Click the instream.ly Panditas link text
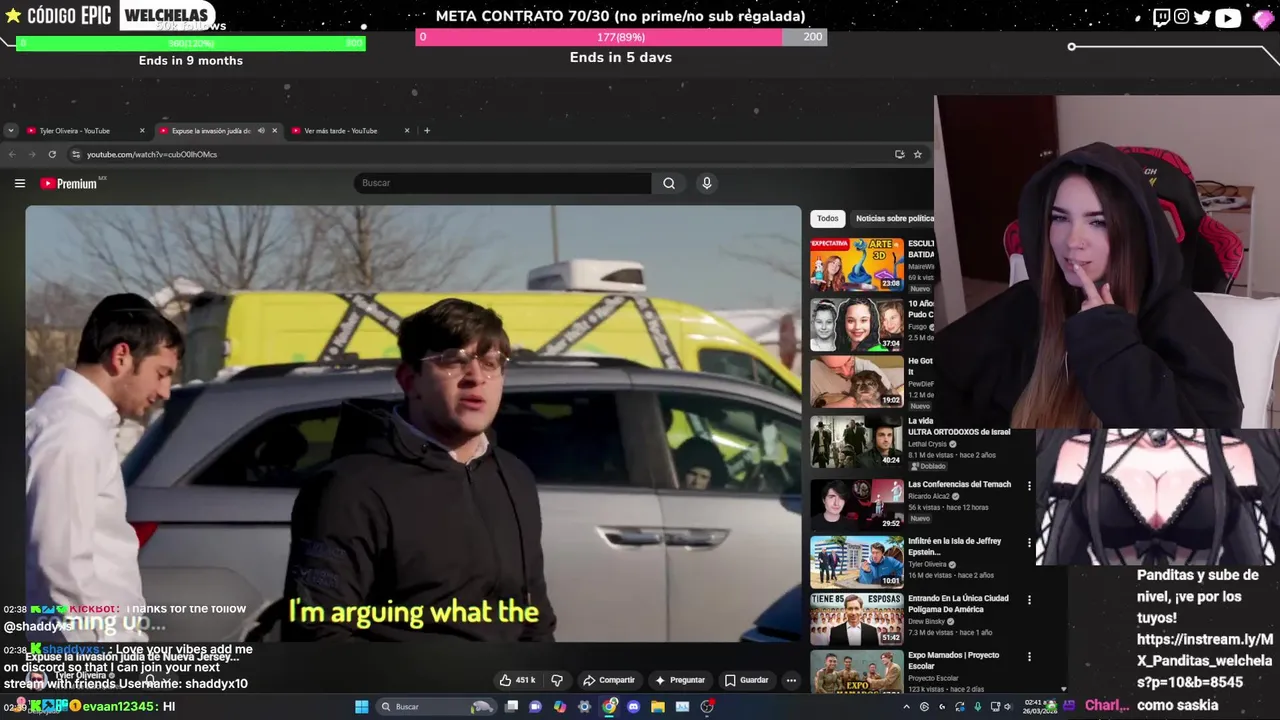 coord(1205,660)
